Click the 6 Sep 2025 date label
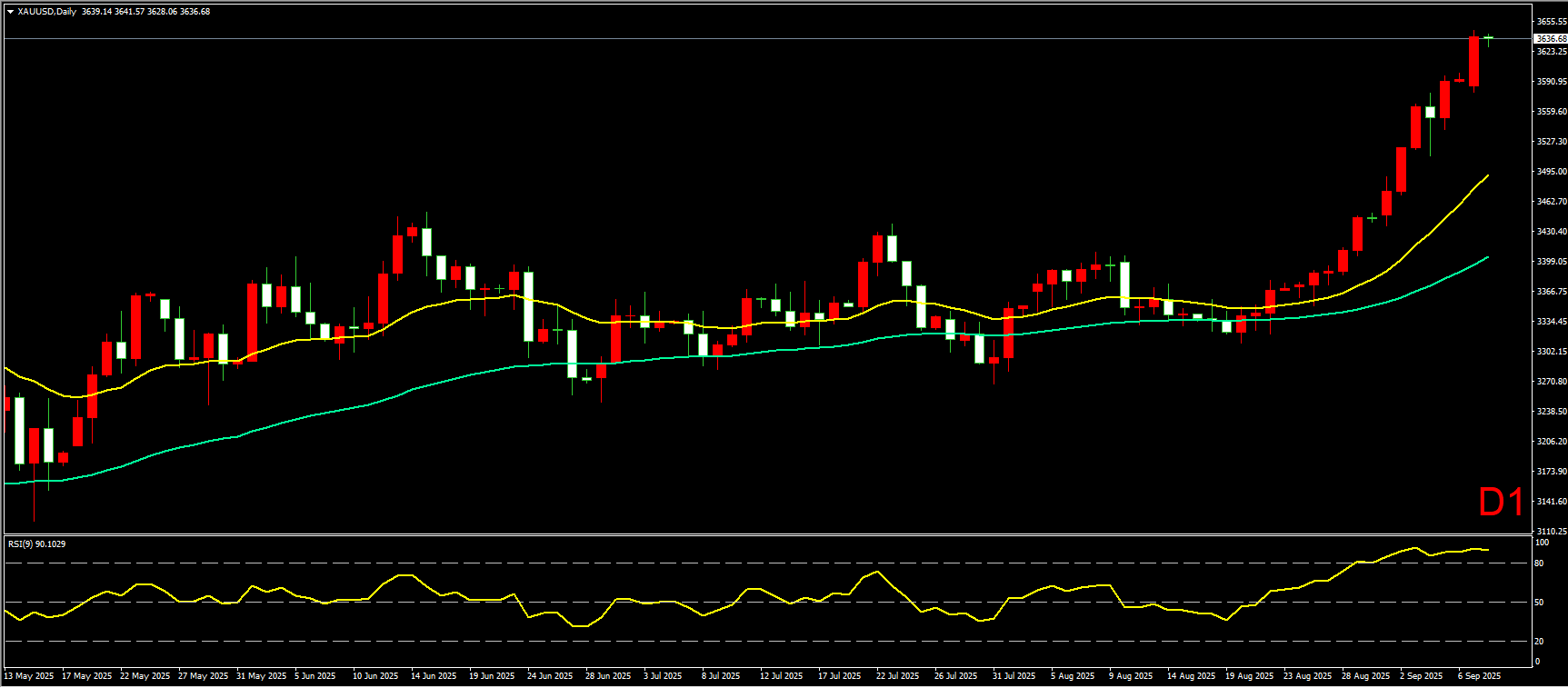The height and width of the screenshot is (688, 1568). click(x=1479, y=675)
